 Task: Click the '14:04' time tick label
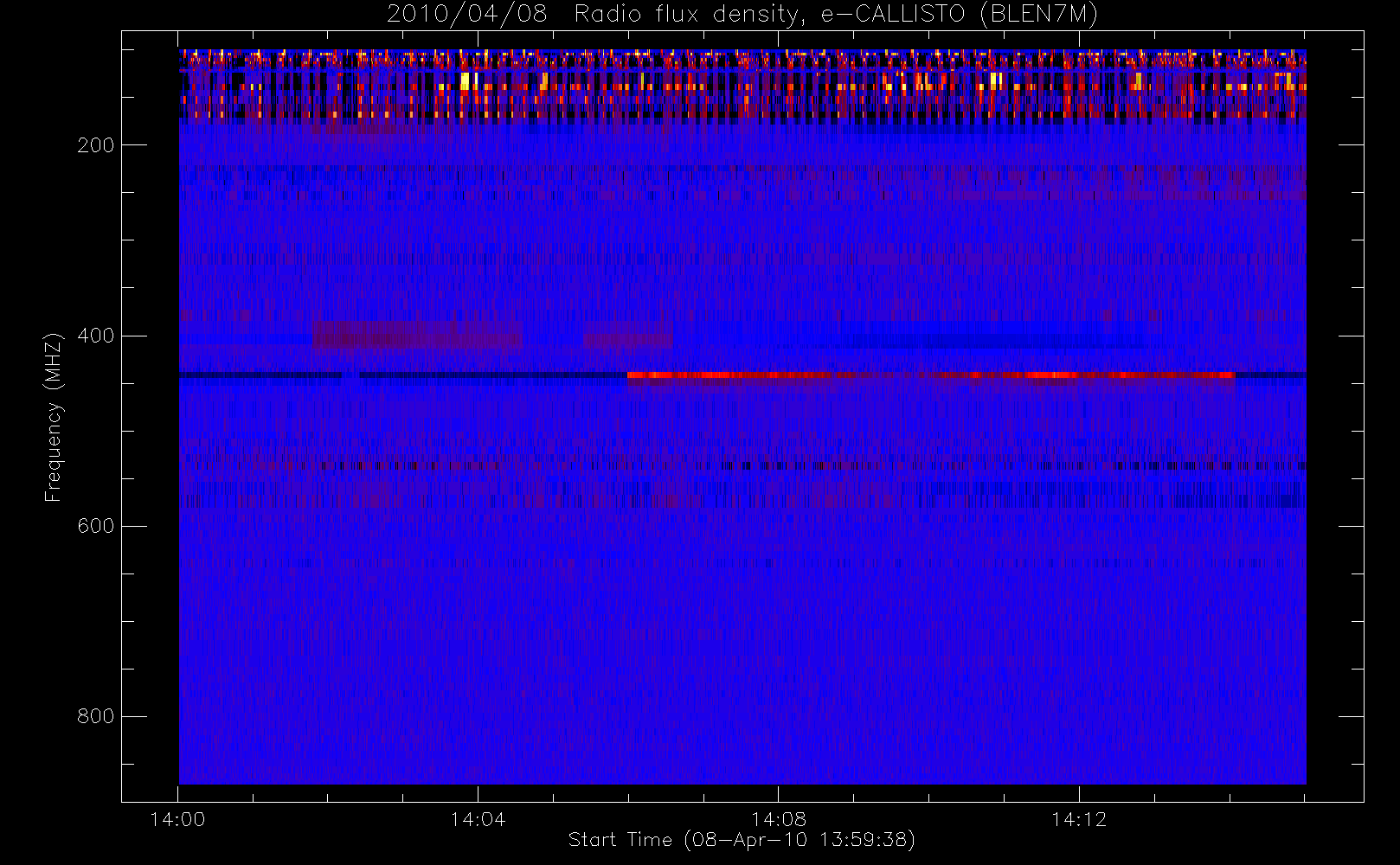pos(478,819)
